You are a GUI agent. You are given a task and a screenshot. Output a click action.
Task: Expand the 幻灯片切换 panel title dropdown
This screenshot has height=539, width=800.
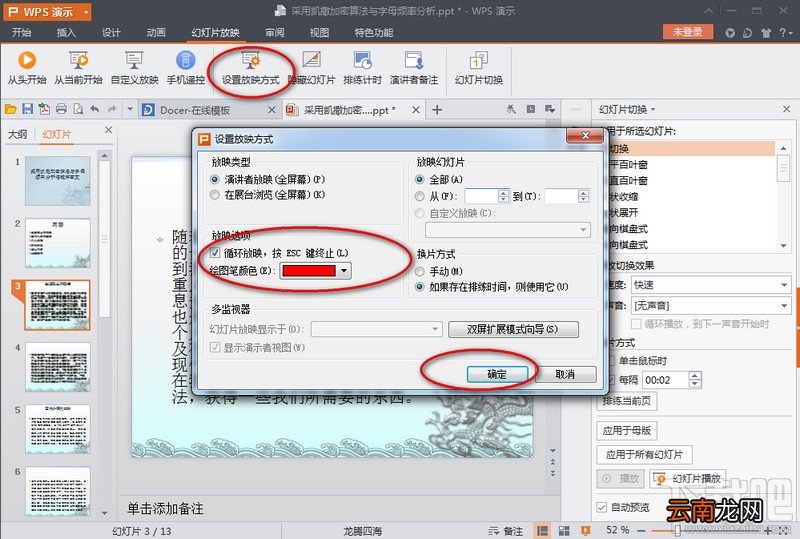point(653,110)
